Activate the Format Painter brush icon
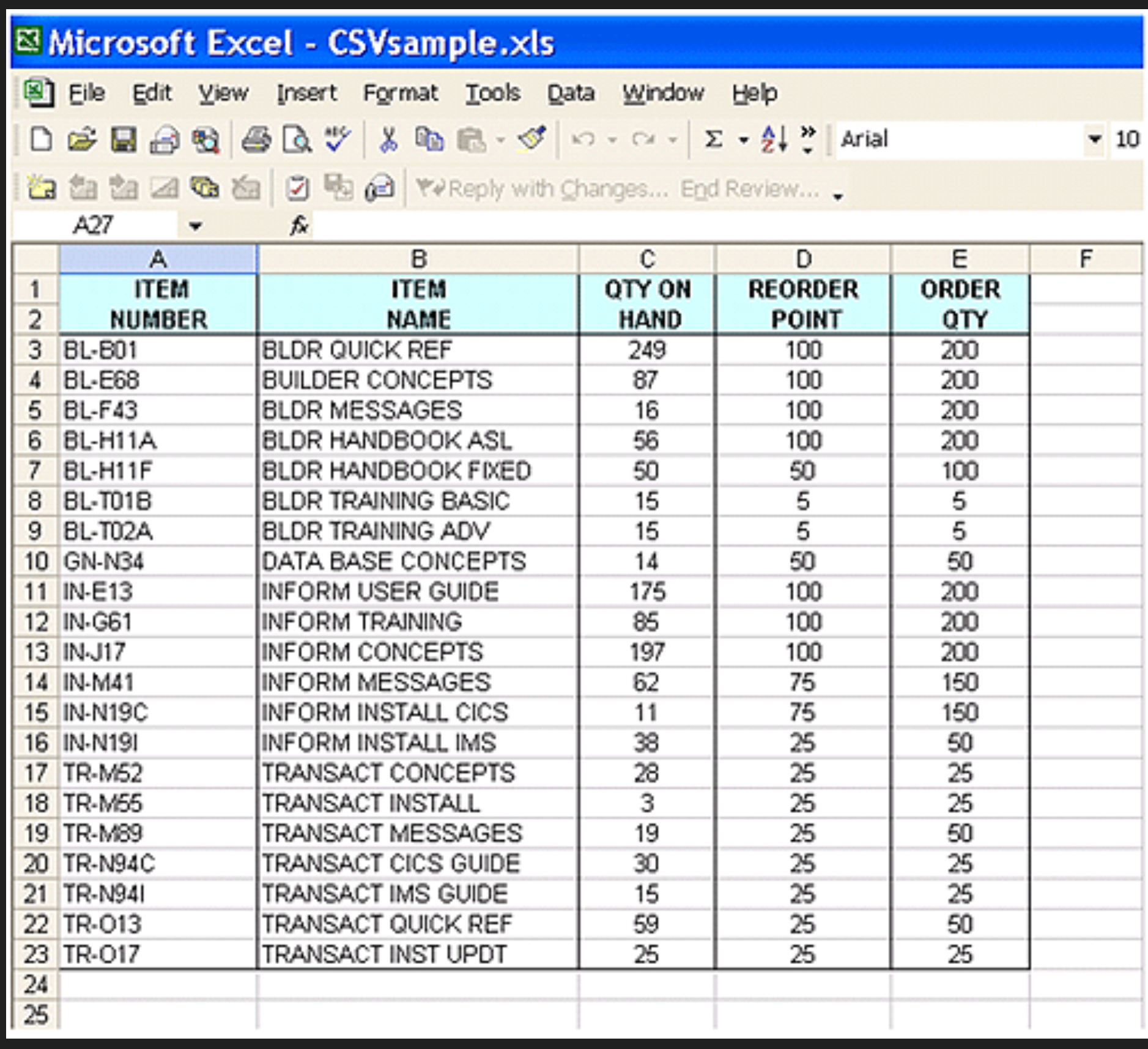This screenshot has width=1148, height=1049. point(532,140)
